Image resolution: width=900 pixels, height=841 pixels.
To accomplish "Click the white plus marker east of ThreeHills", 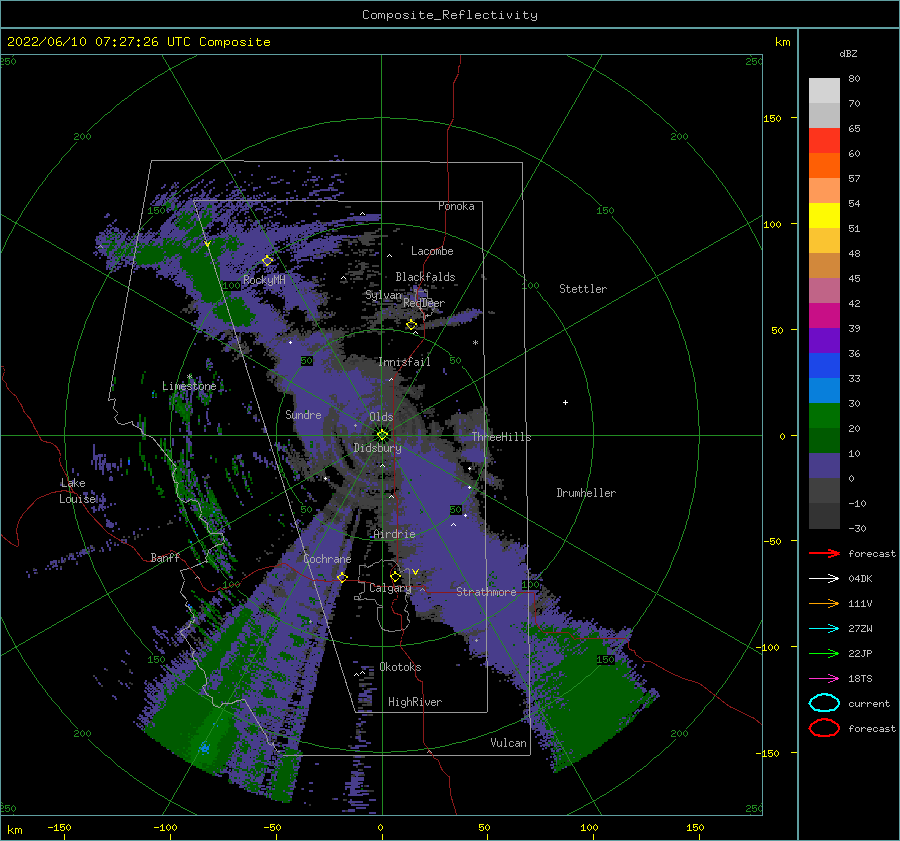I will tap(565, 402).
